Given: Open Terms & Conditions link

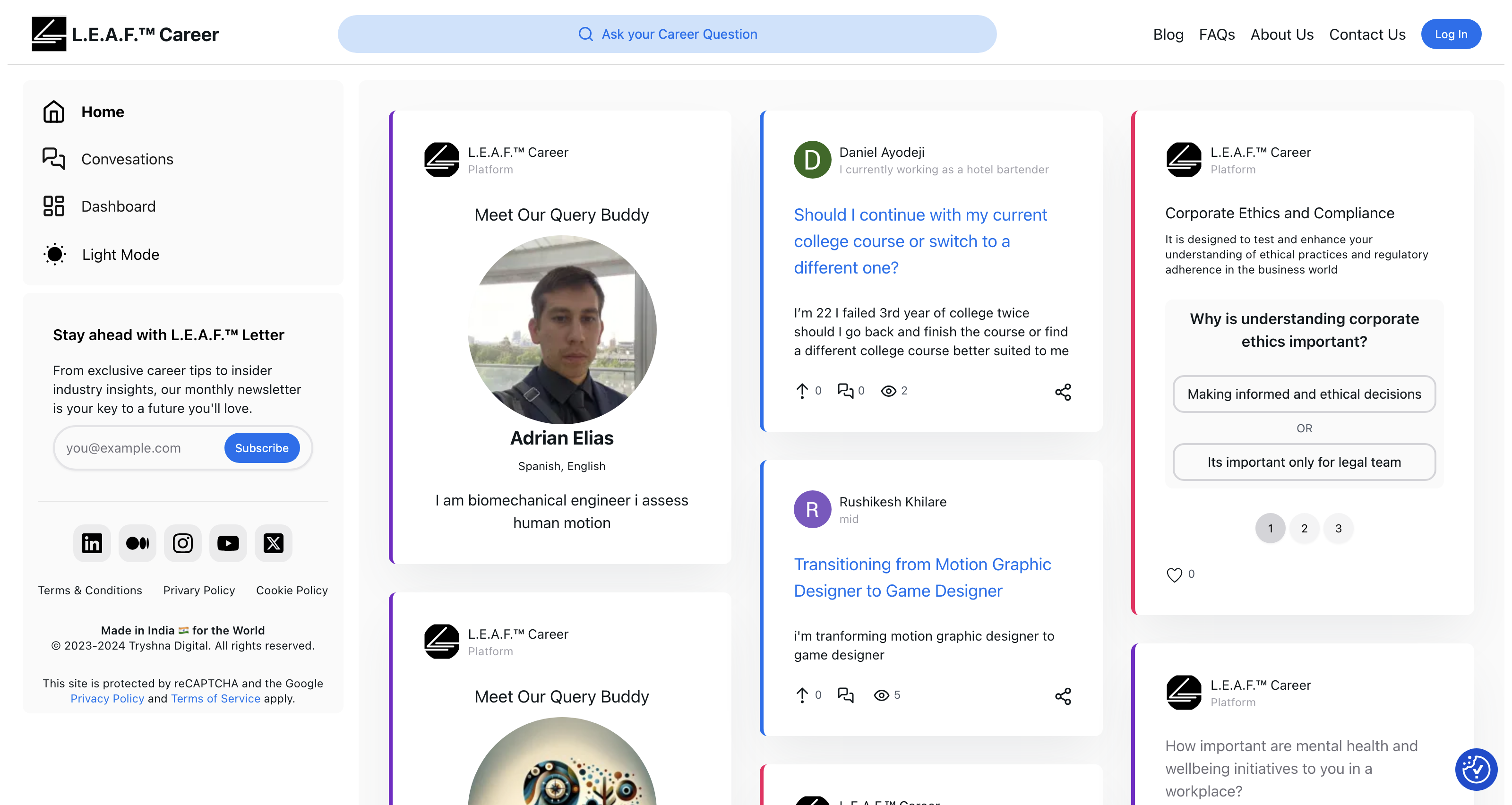Looking at the screenshot, I should pos(90,590).
